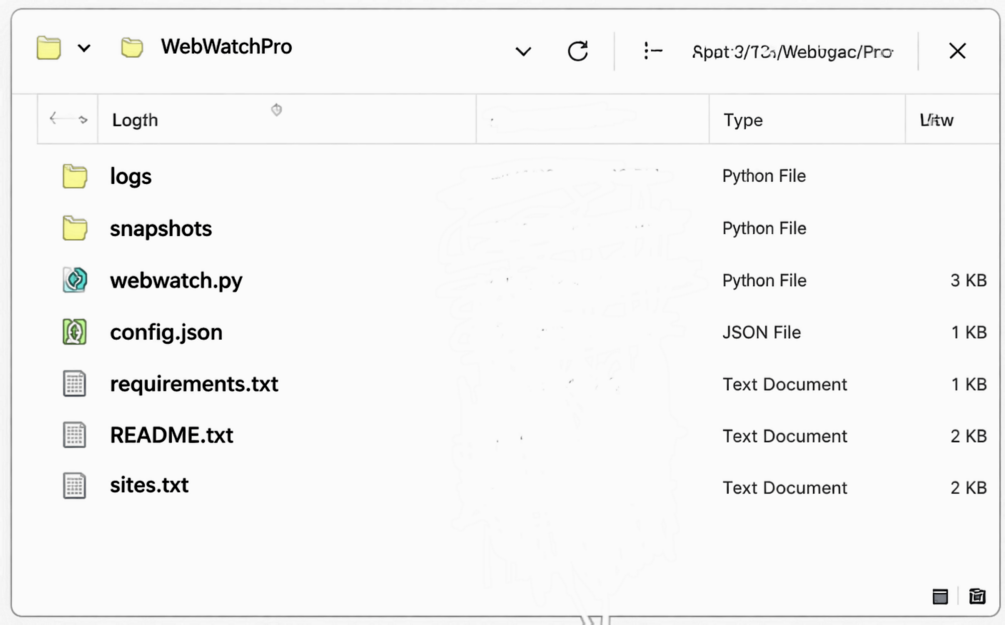Sort by the Logth column header
Image resolution: width=1005 pixels, height=625 pixels.
click(135, 120)
